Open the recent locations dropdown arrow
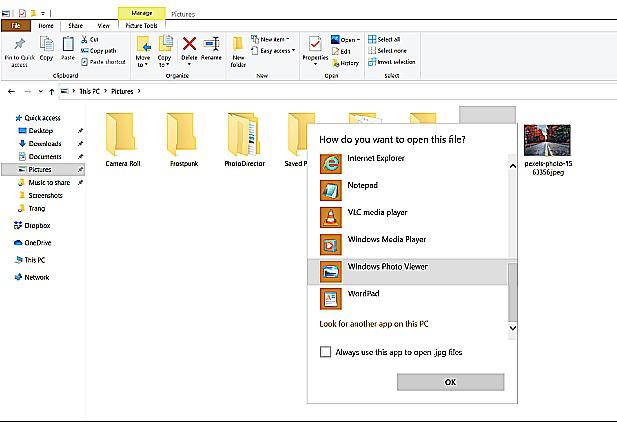This screenshot has height=422, width=617. click(41, 91)
